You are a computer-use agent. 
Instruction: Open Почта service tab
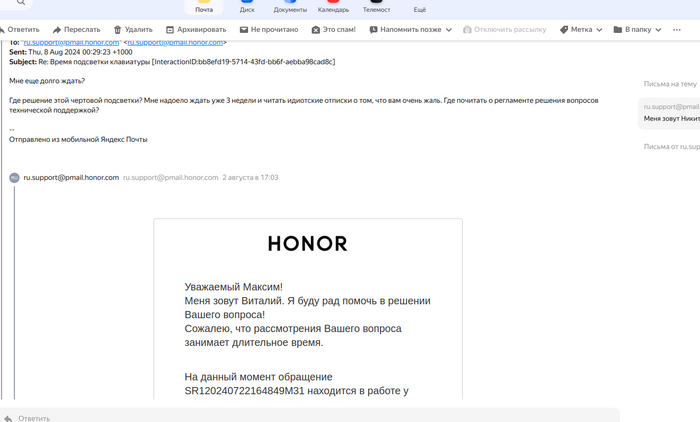(x=204, y=6)
